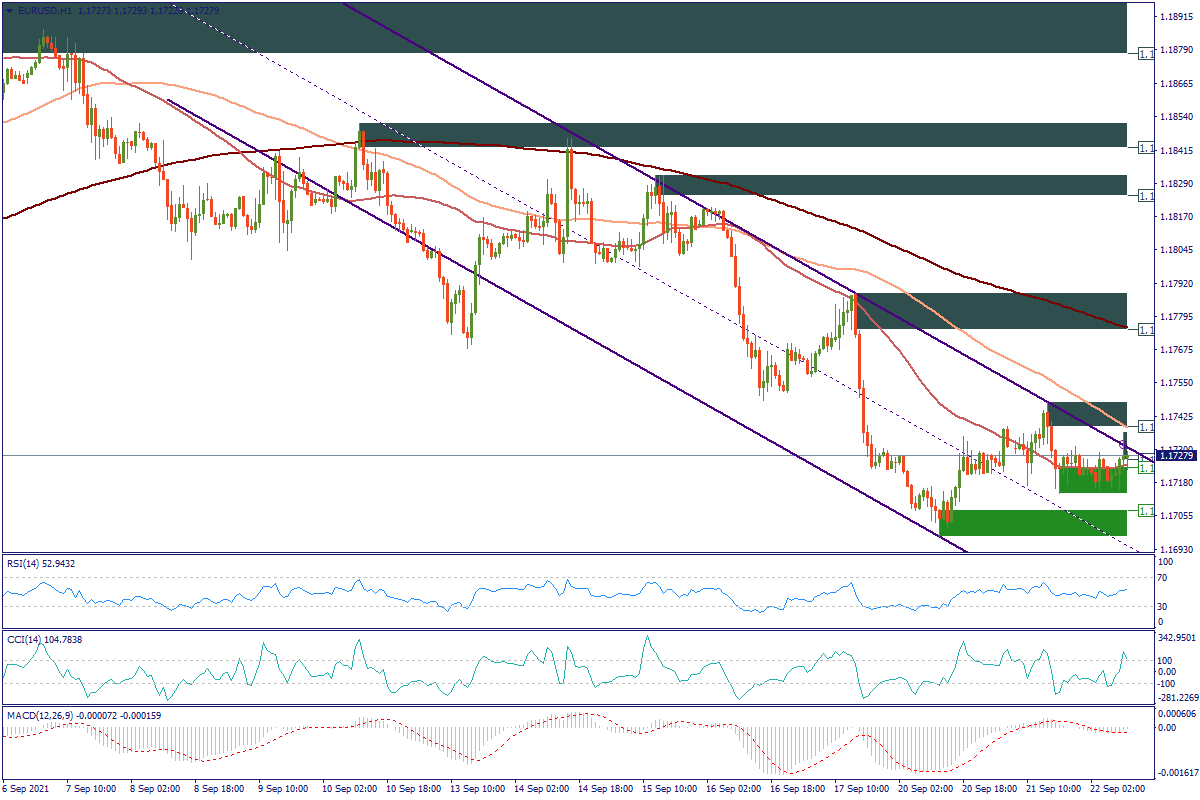Click the green price tag beside lowest support zone
This screenshot has height=800, width=1200.
click(1146, 509)
